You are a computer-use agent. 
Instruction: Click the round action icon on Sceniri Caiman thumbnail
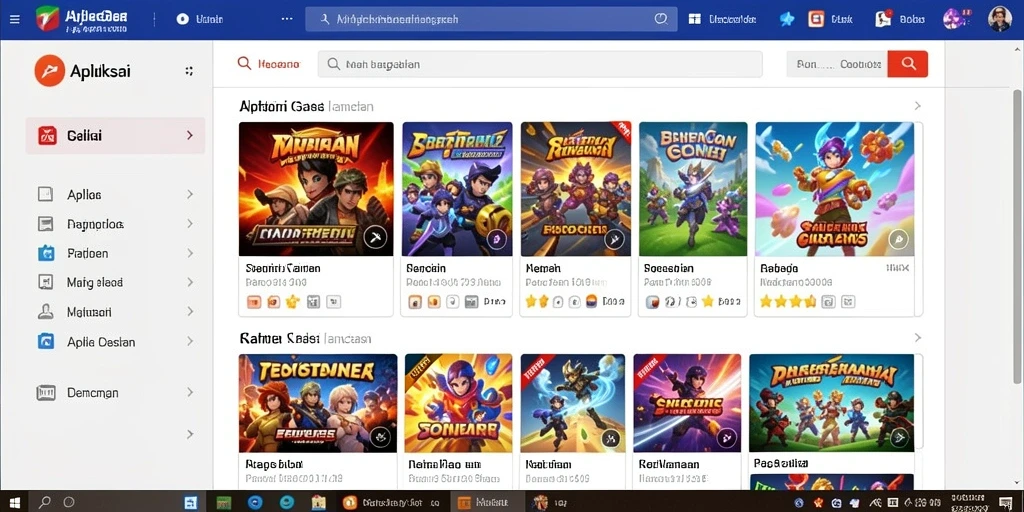tap(376, 238)
